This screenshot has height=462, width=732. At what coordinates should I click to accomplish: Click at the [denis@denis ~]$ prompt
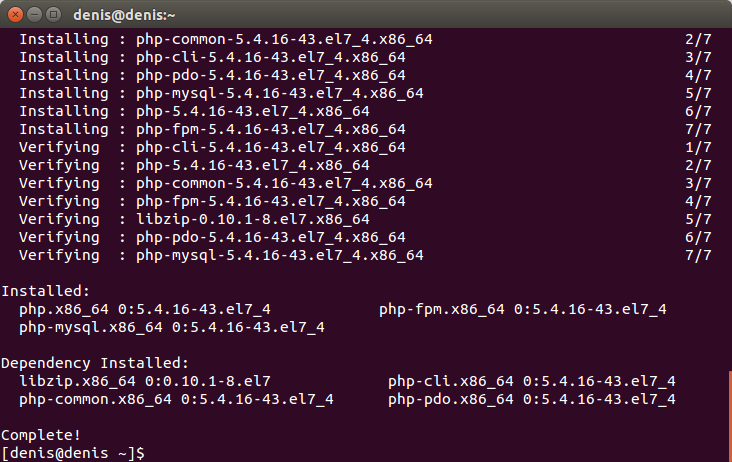pos(73,453)
